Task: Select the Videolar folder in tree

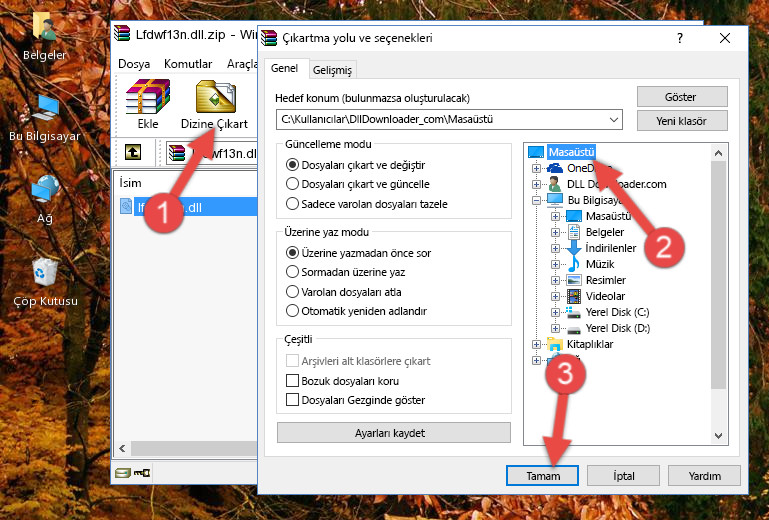Action: [x=605, y=296]
